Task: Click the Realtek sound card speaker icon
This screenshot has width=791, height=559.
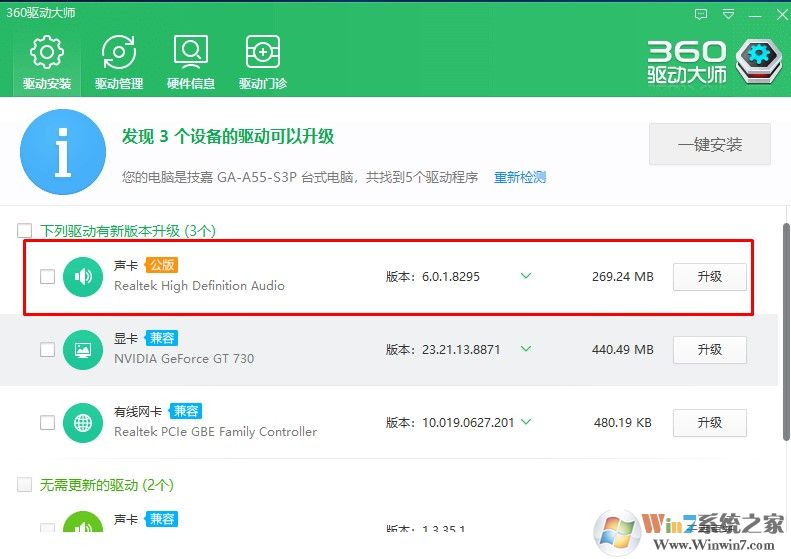Action: 83,276
